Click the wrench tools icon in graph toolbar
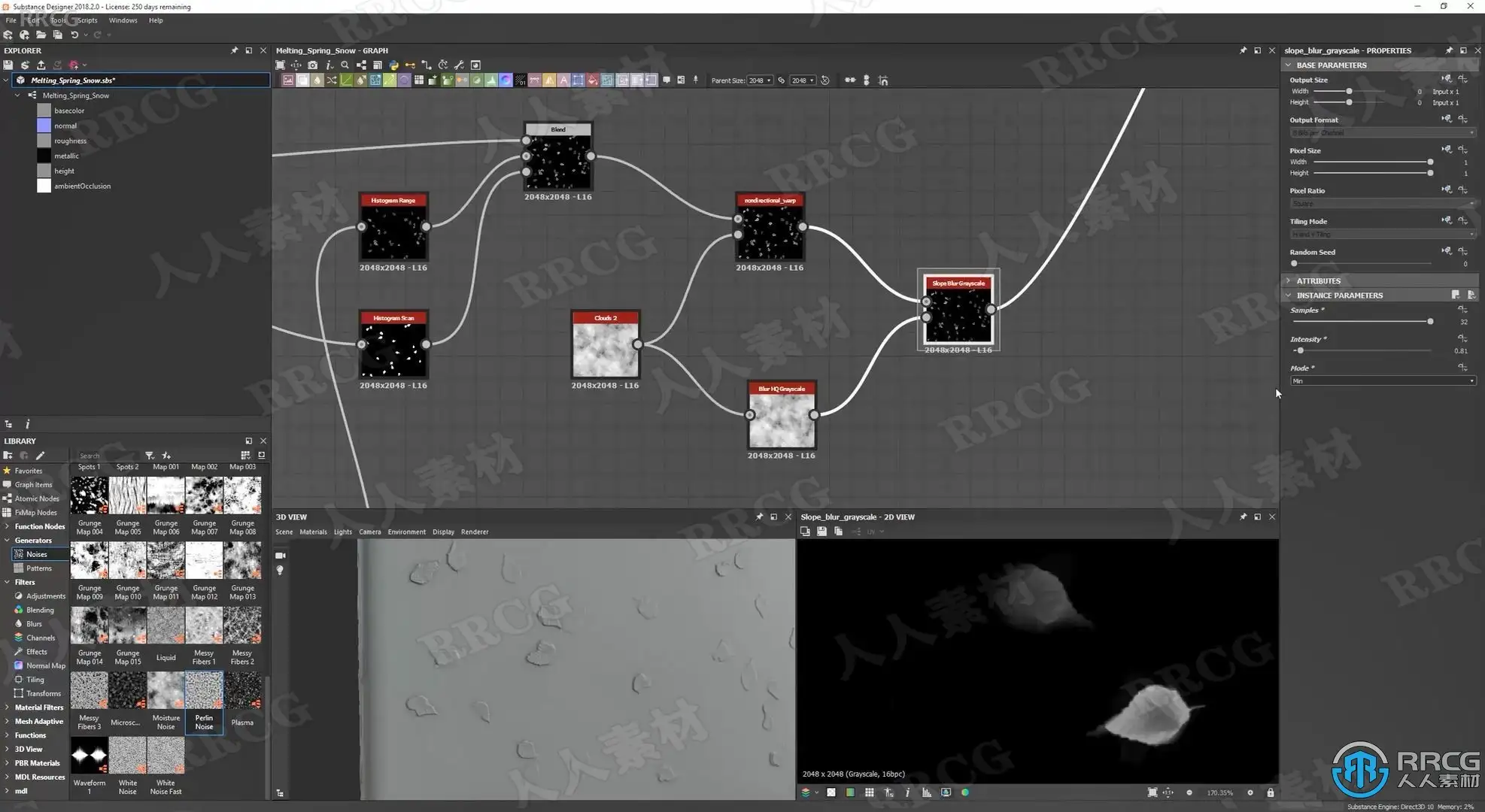 click(459, 65)
